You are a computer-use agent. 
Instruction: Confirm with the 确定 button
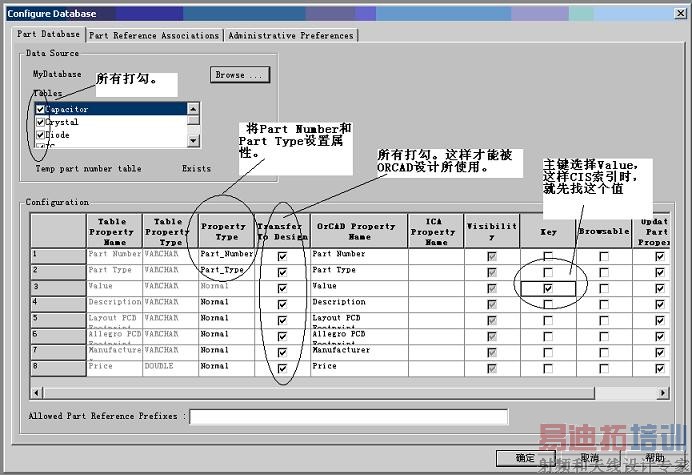pyautogui.click(x=525, y=458)
